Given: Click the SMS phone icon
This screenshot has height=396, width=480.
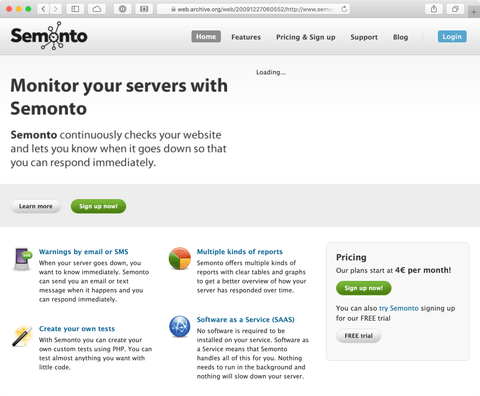Looking at the screenshot, I should 23,259.
